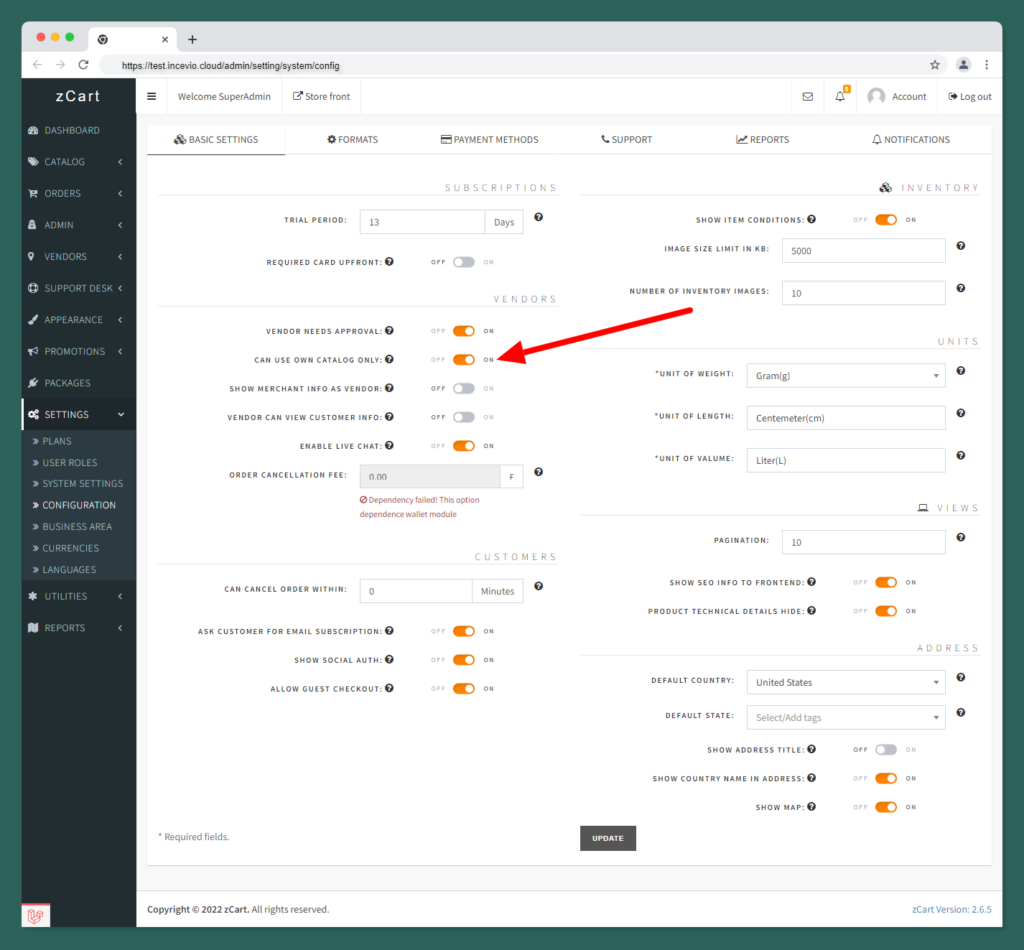Click the Update button
Screen dimensions: 1024x950
click(x=607, y=838)
